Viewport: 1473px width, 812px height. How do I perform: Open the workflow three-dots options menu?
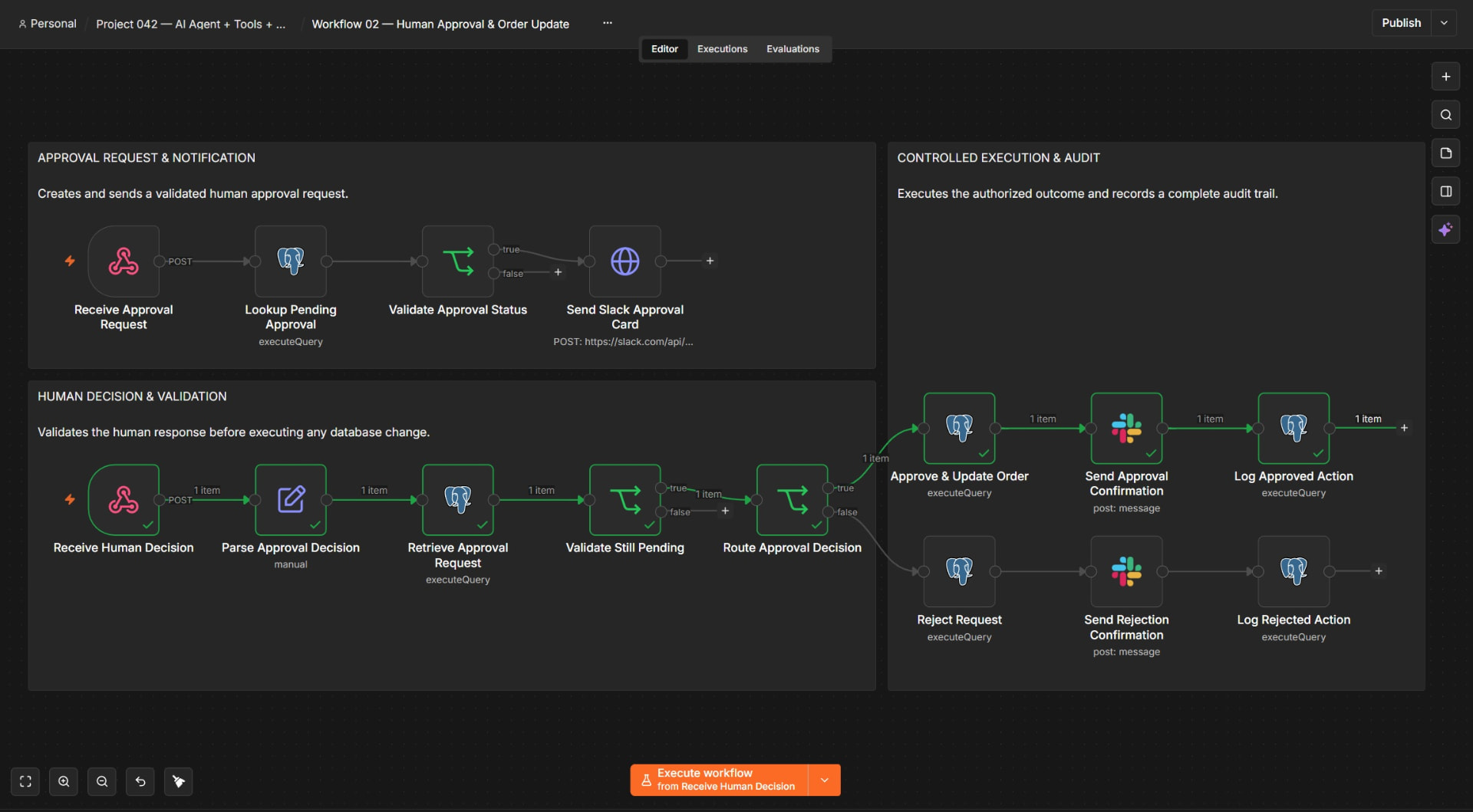608,23
